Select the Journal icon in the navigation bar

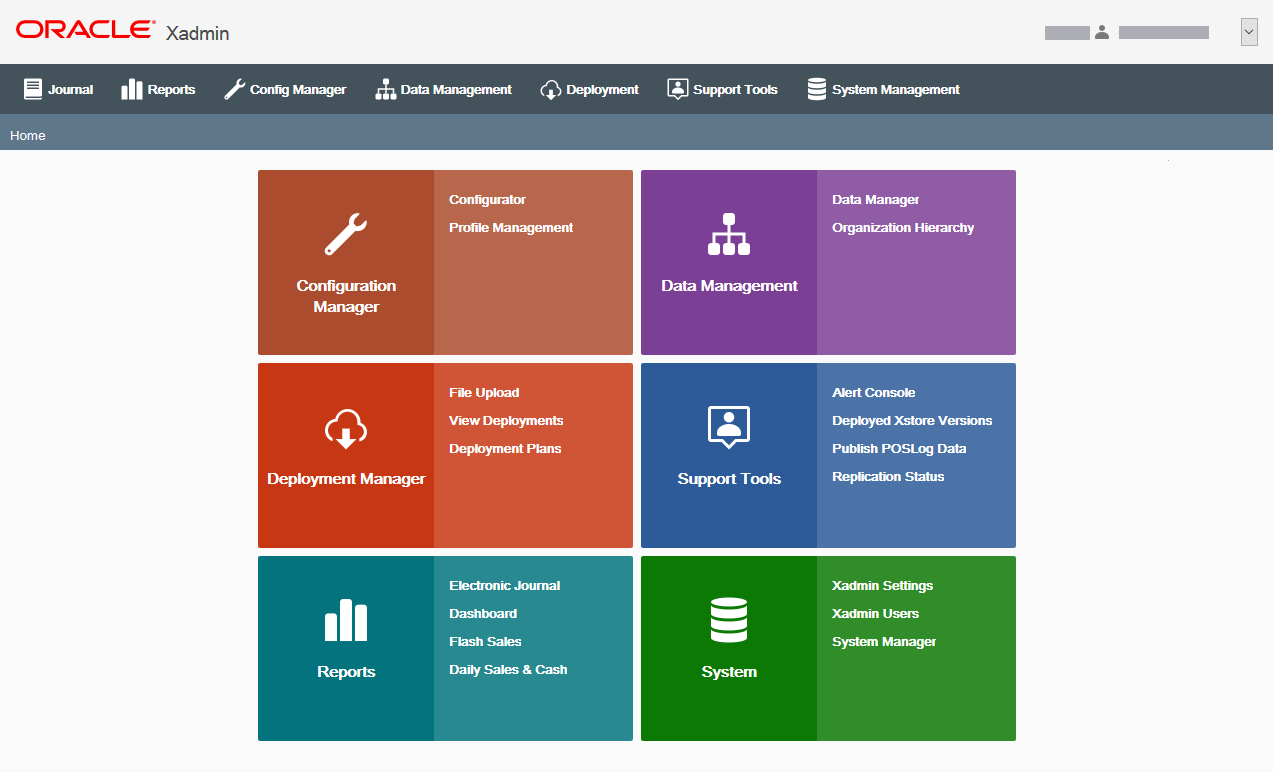(x=34, y=88)
